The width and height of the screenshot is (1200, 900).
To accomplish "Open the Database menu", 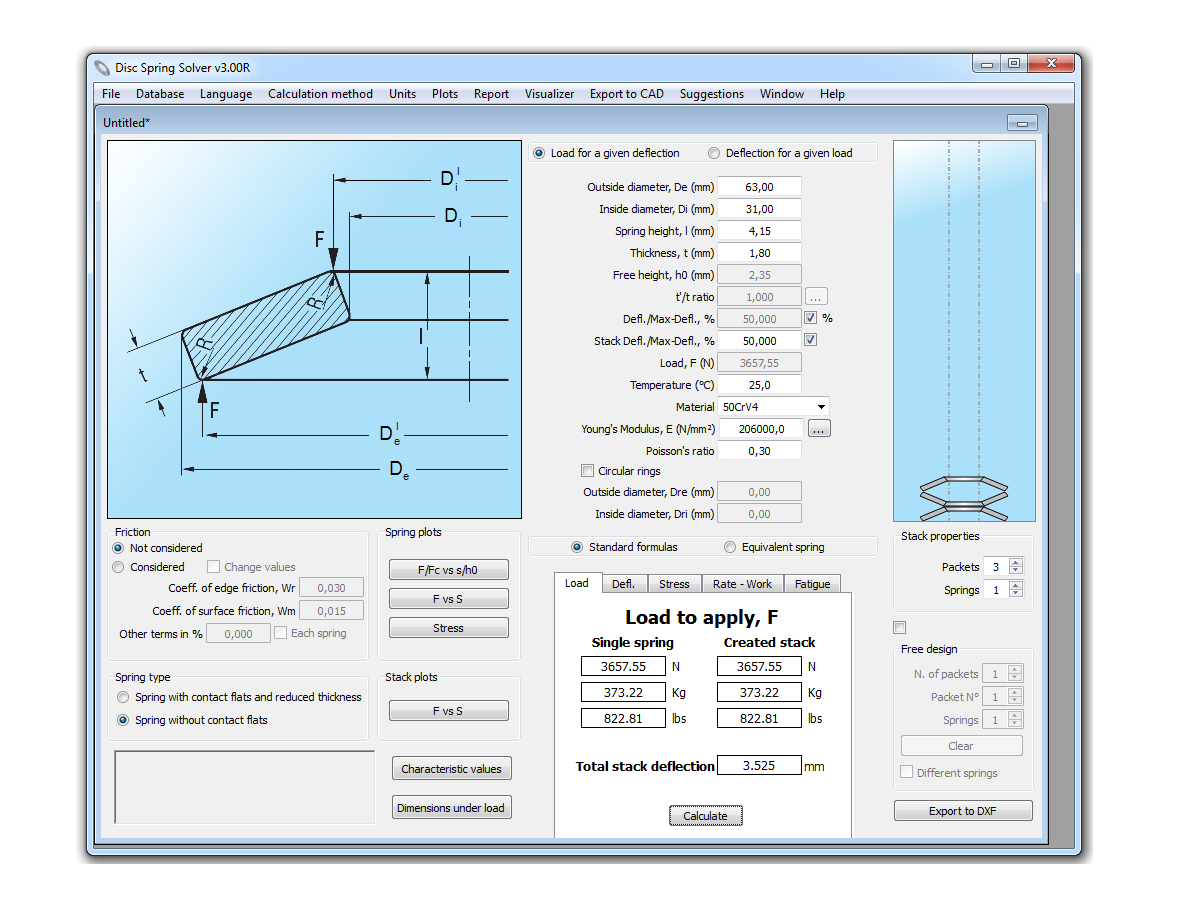I will tap(160, 94).
